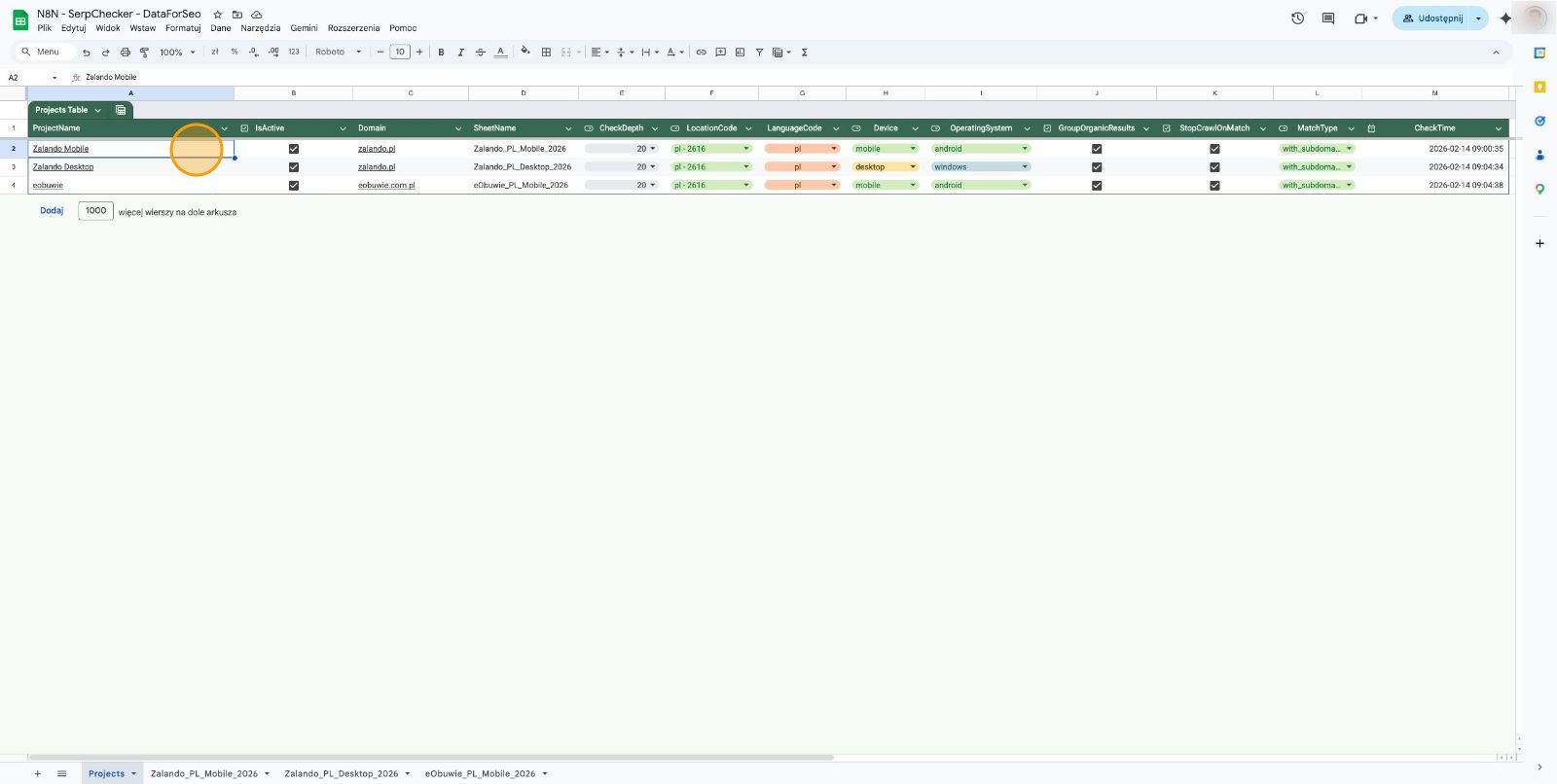1557x784 pixels.
Task: Open Google Calendar side panel
Action: click(1539, 53)
